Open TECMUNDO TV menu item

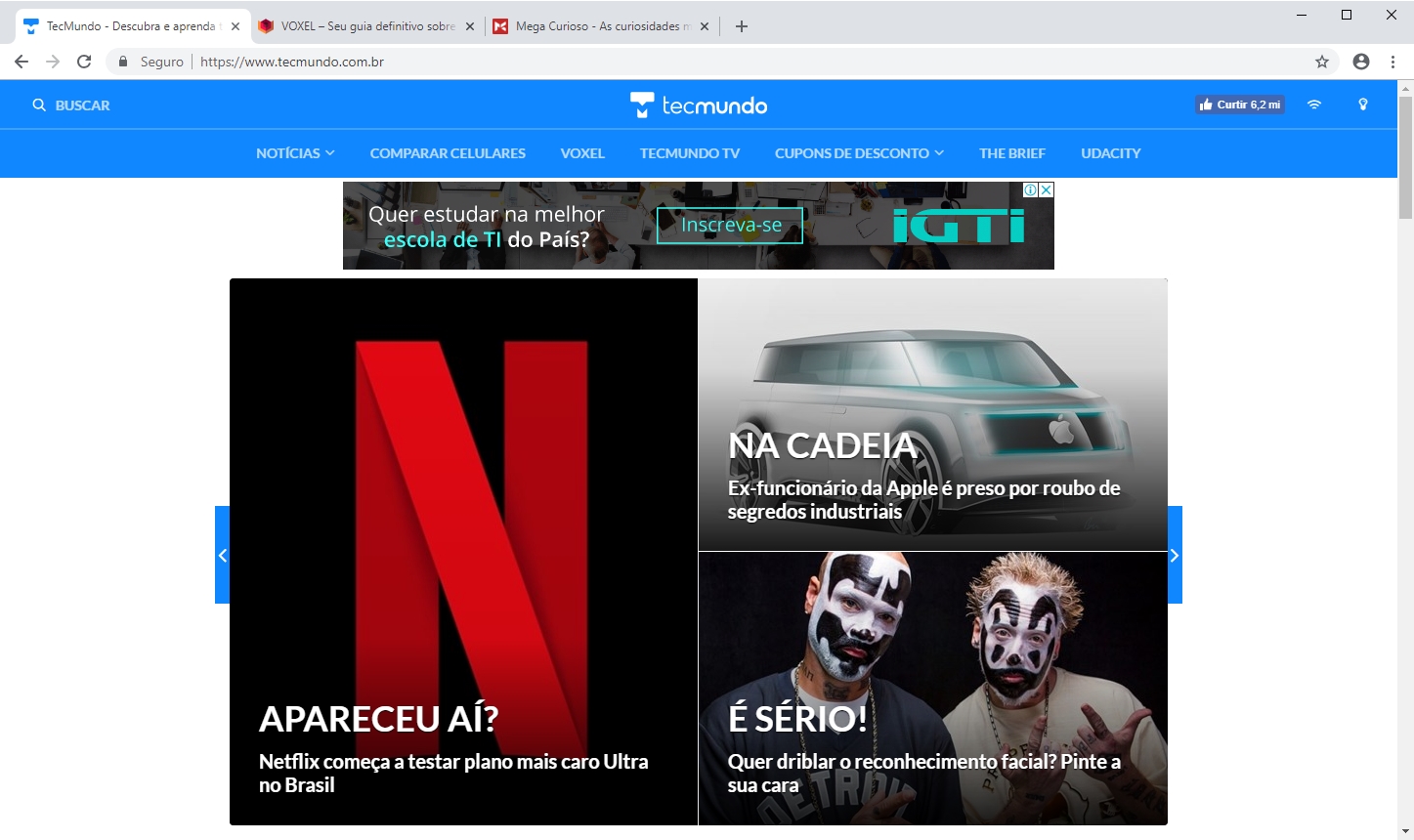click(x=690, y=153)
